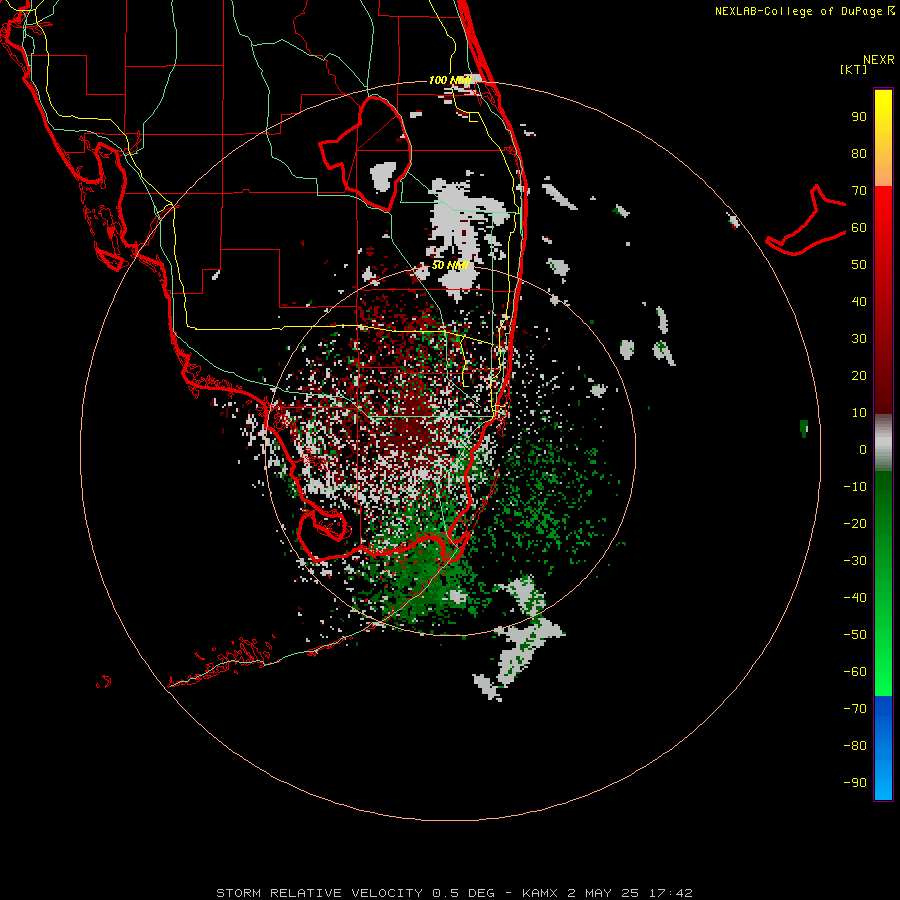Screen dimensions: 900x900
Task: Click the gray zero-velocity segment of the color bar
Action: point(883,443)
